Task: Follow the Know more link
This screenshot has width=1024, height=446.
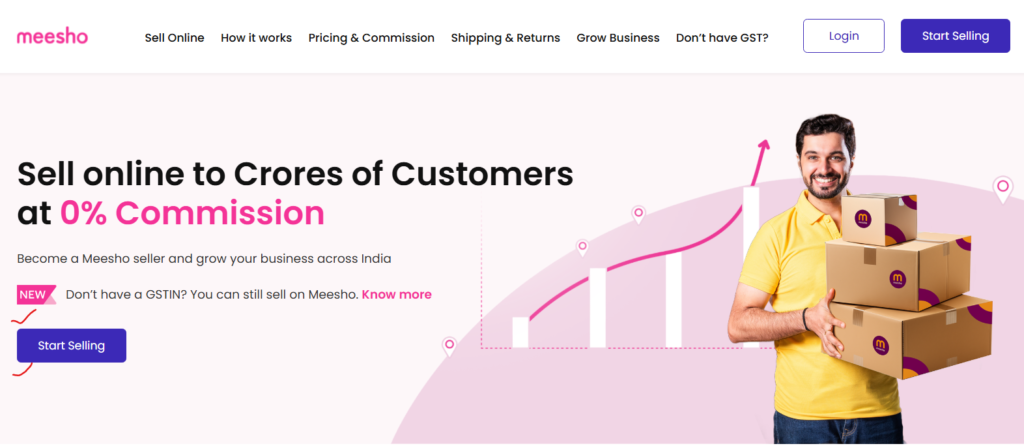Action: (x=397, y=295)
